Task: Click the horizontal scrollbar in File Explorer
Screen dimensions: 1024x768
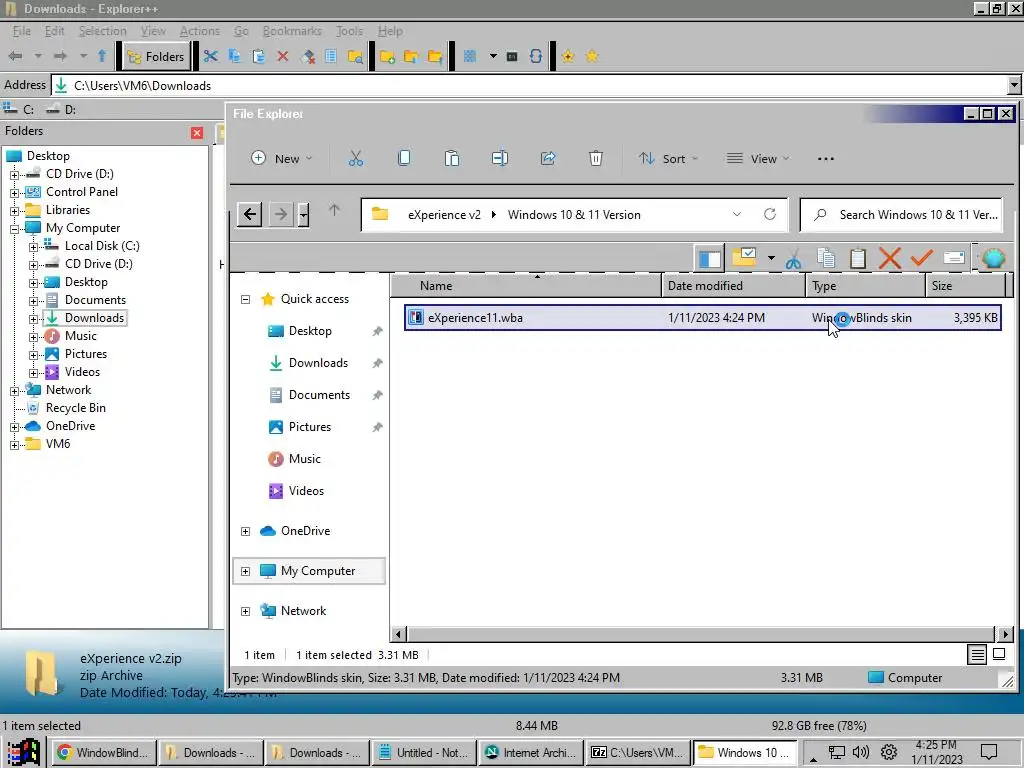Action: (x=702, y=633)
